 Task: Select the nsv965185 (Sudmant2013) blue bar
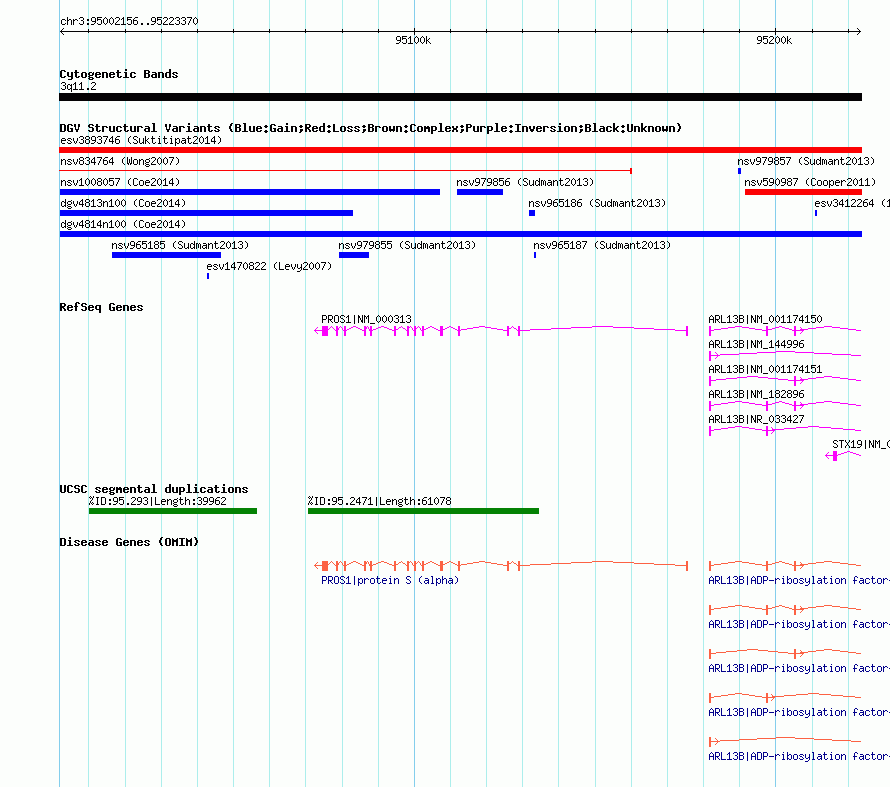[166, 255]
